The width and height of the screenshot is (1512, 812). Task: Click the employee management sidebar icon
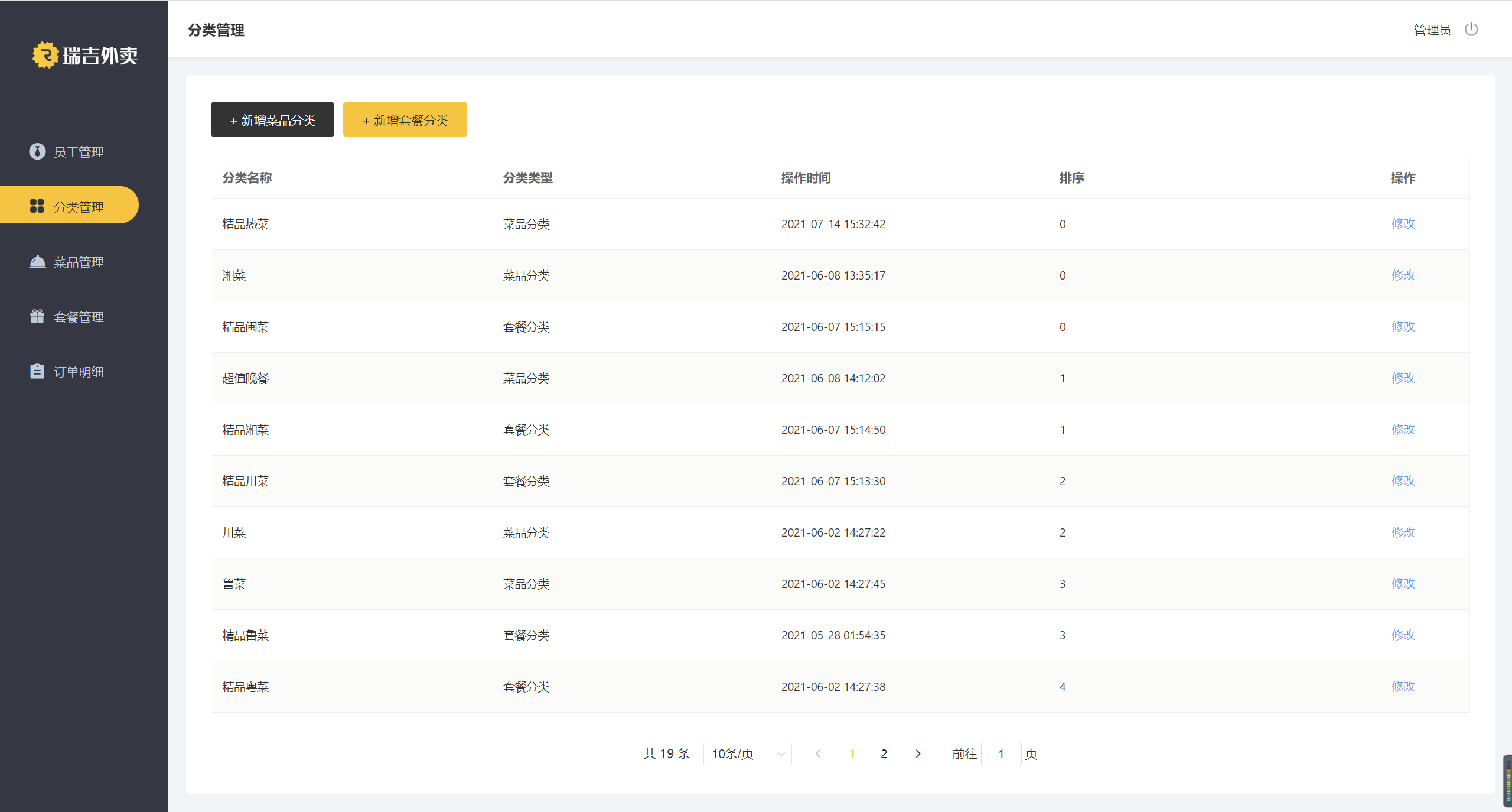tap(37, 152)
